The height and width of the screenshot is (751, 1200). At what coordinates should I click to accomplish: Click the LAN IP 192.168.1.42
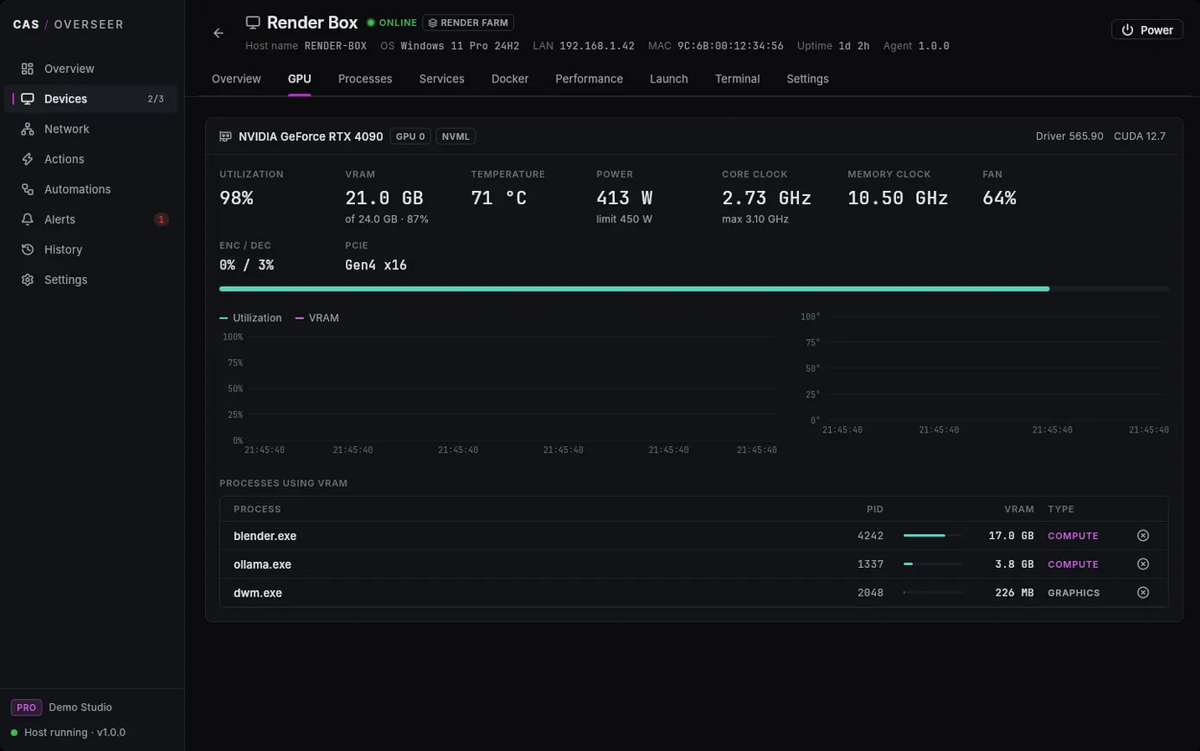[597, 46]
